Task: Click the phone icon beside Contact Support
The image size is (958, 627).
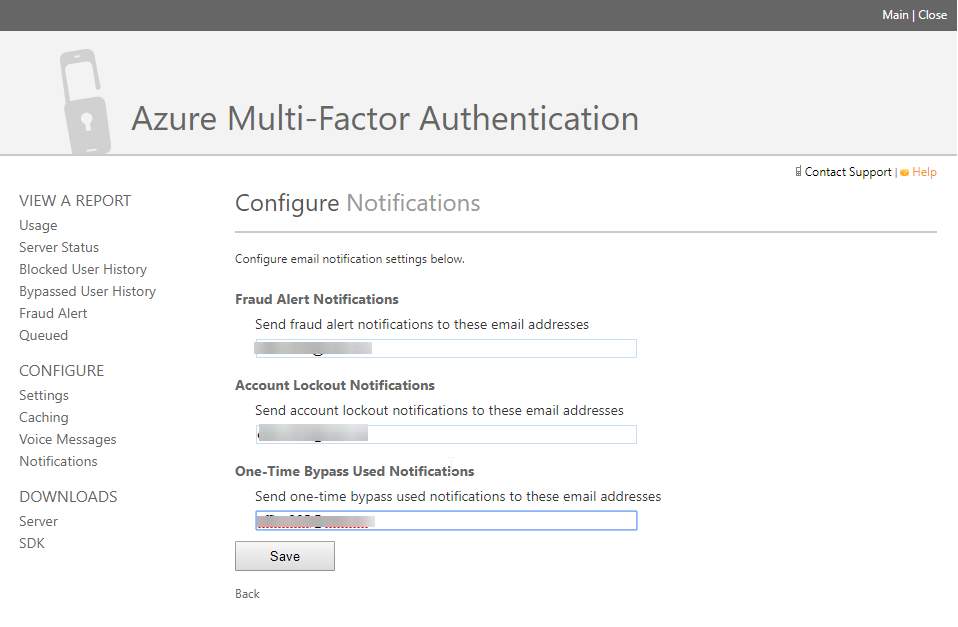Action: [x=798, y=172]
